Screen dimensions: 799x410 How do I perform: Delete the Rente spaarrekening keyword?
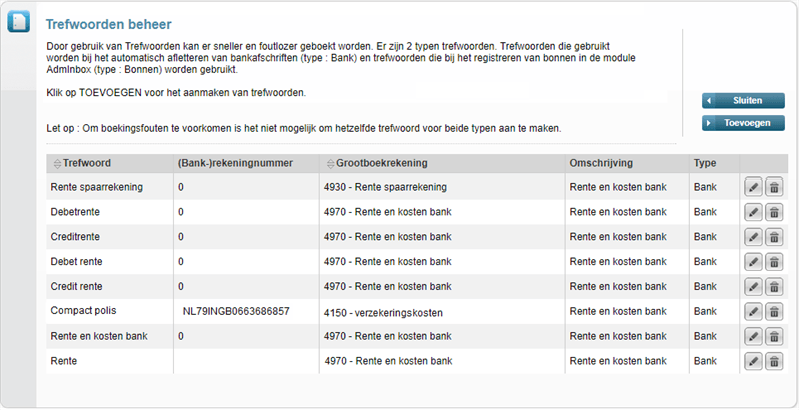pyautogui.click(x=774, y=187)
